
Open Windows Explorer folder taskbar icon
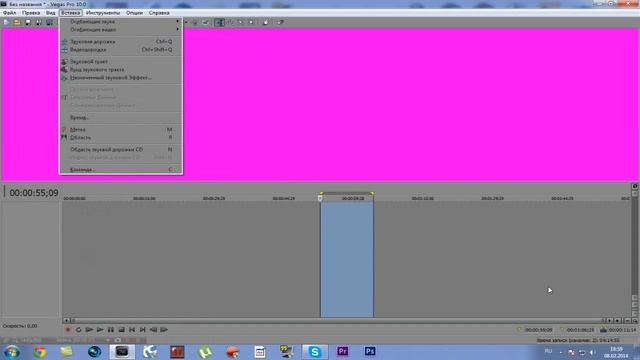(x=67, y=352)
